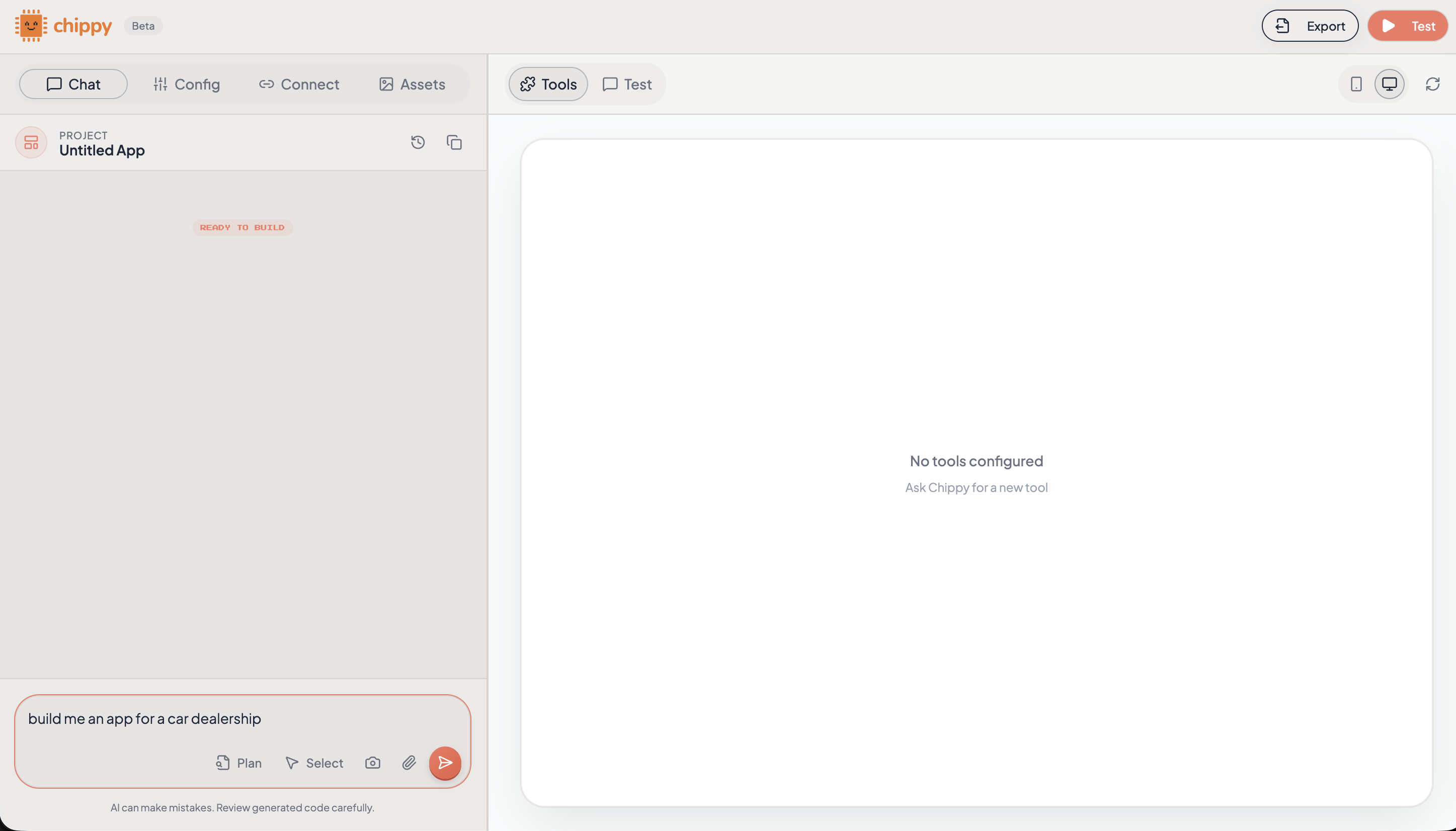
Task: Click the 'AI can make mistakes' disclaimer
Action: [x=242, y=807]
